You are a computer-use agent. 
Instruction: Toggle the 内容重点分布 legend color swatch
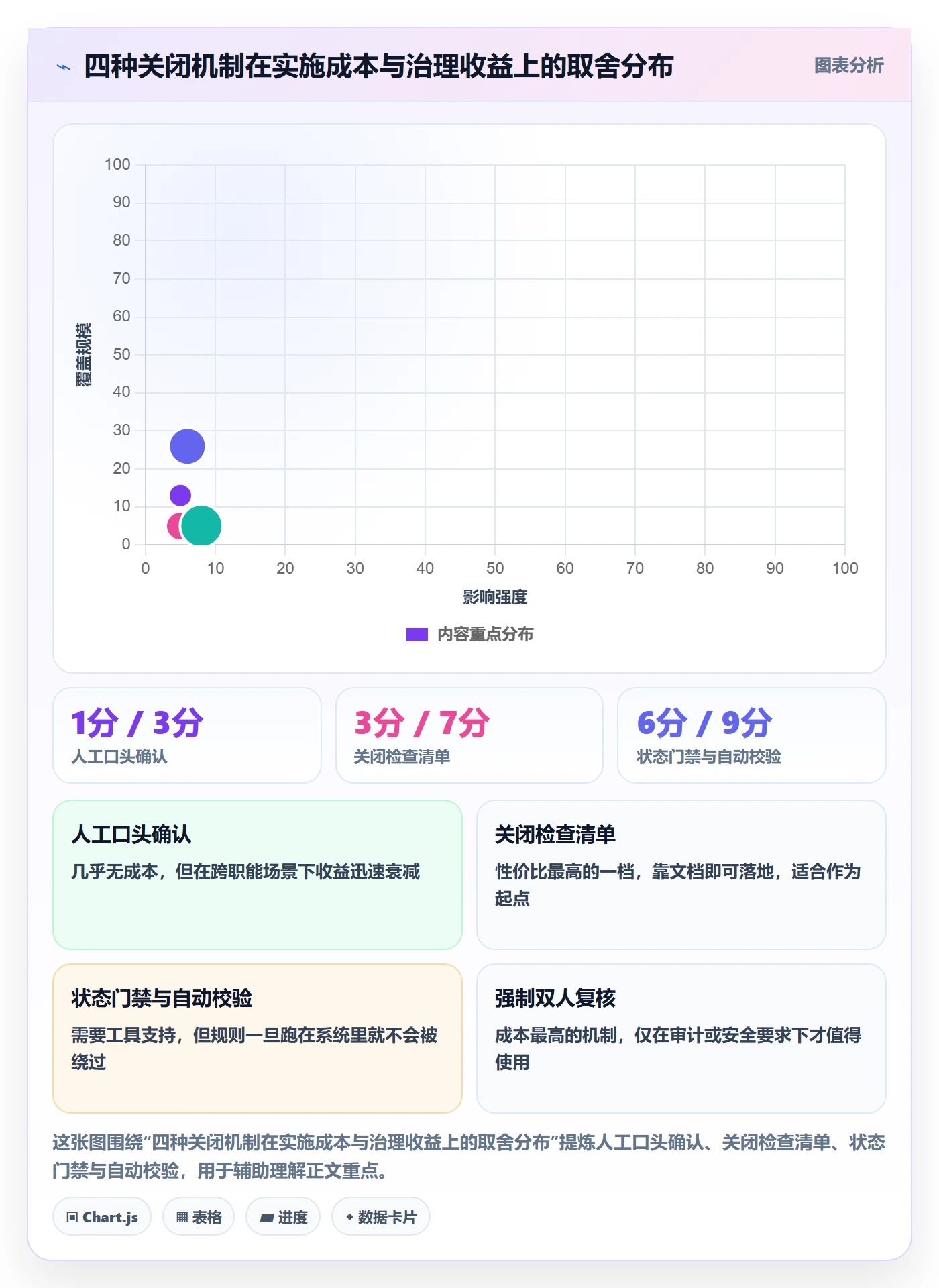[417, 635]
